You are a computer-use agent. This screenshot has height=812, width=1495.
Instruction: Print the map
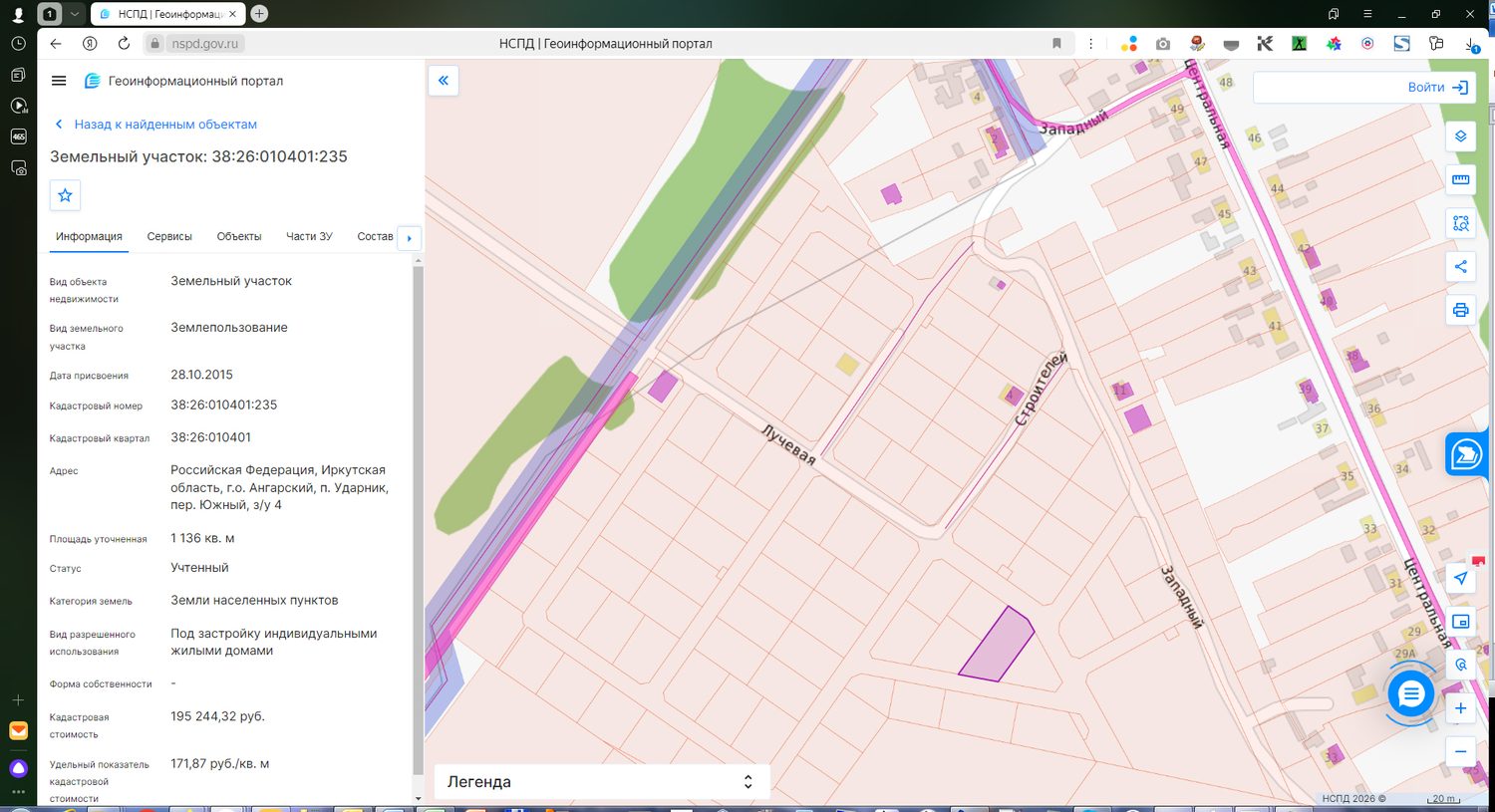pos(1460,310)
